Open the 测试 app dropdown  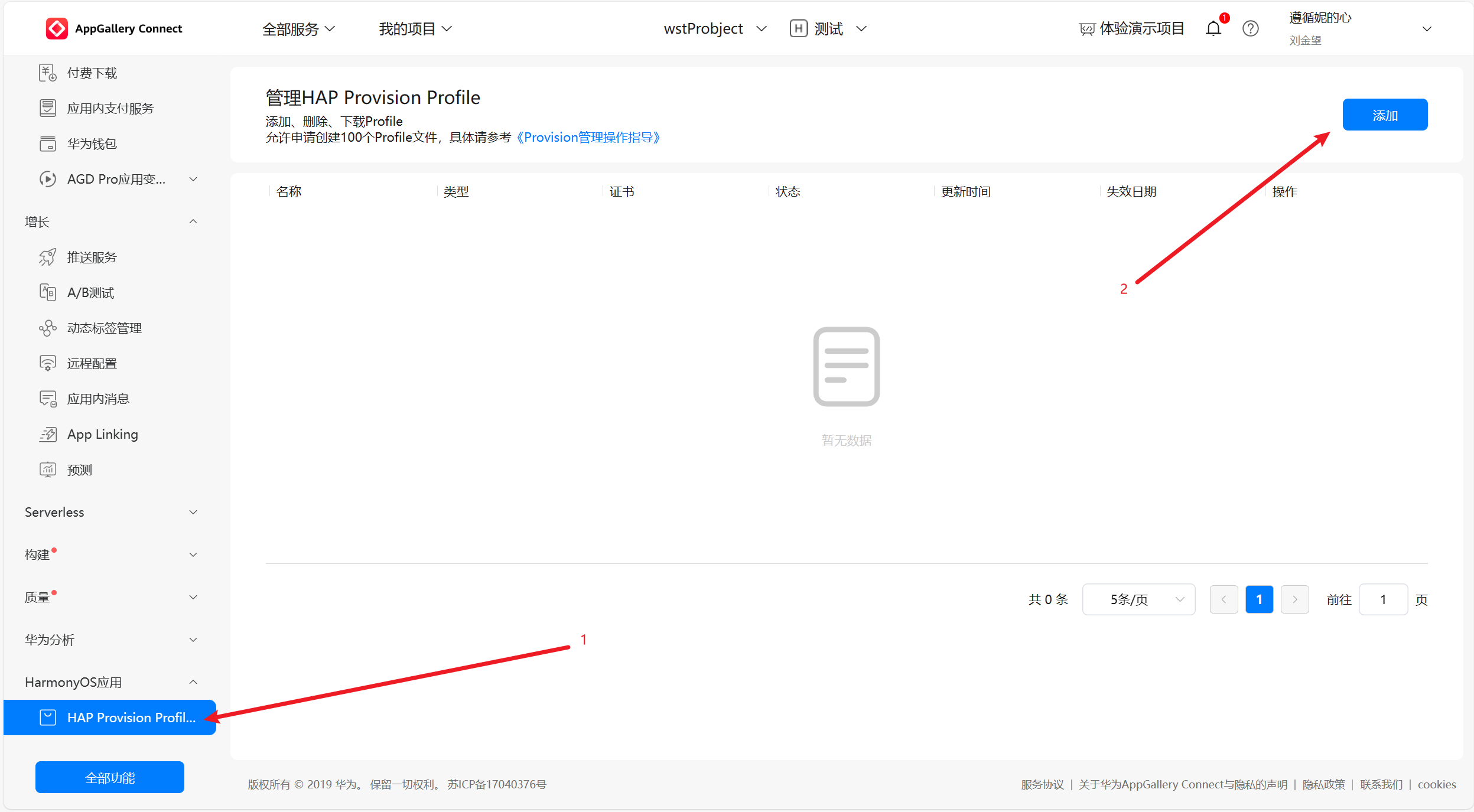[840, 28]
